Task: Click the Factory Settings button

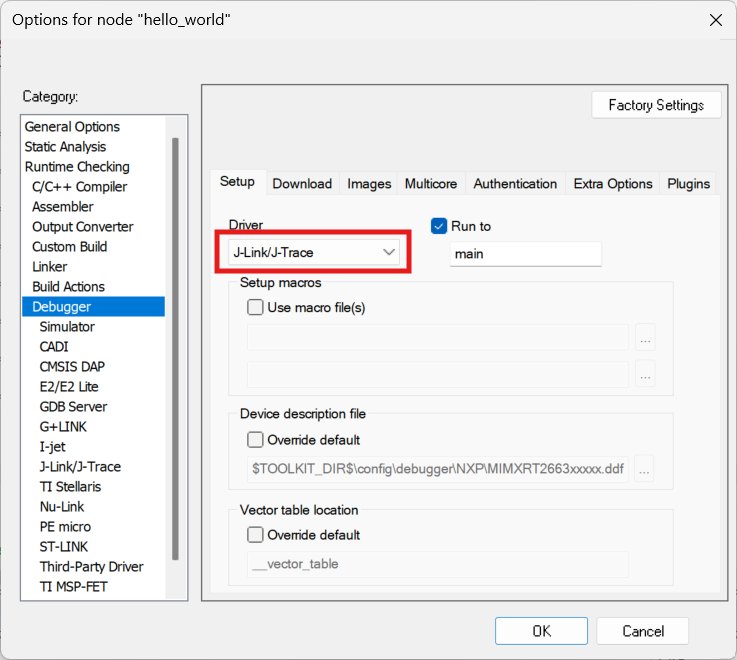Action: (x=656, y=105)
